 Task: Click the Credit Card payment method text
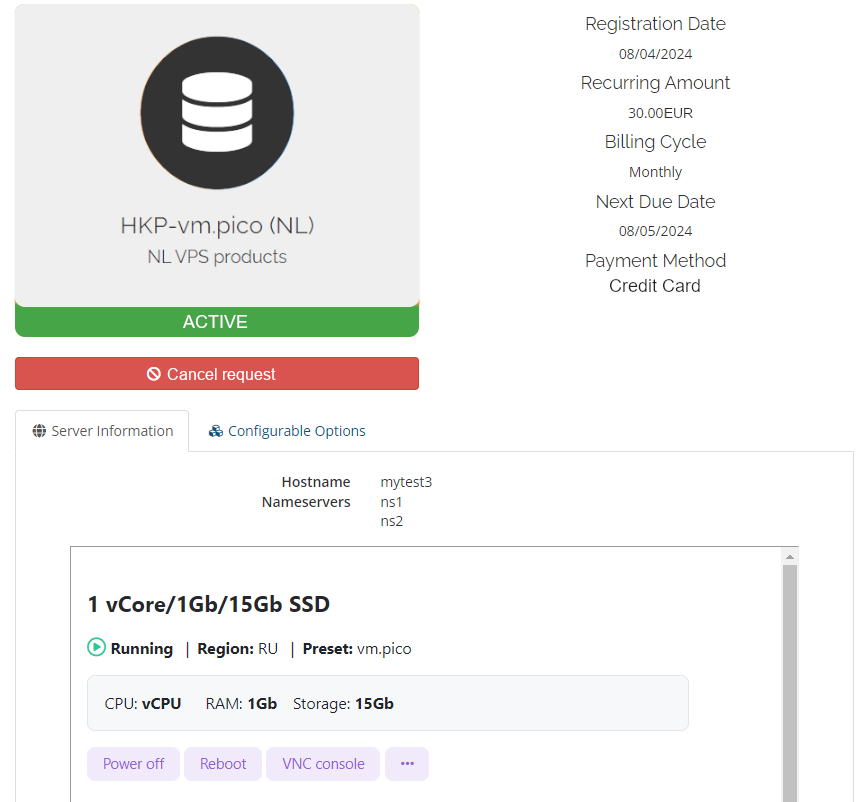pyautogui.click(x=655, y=286)
